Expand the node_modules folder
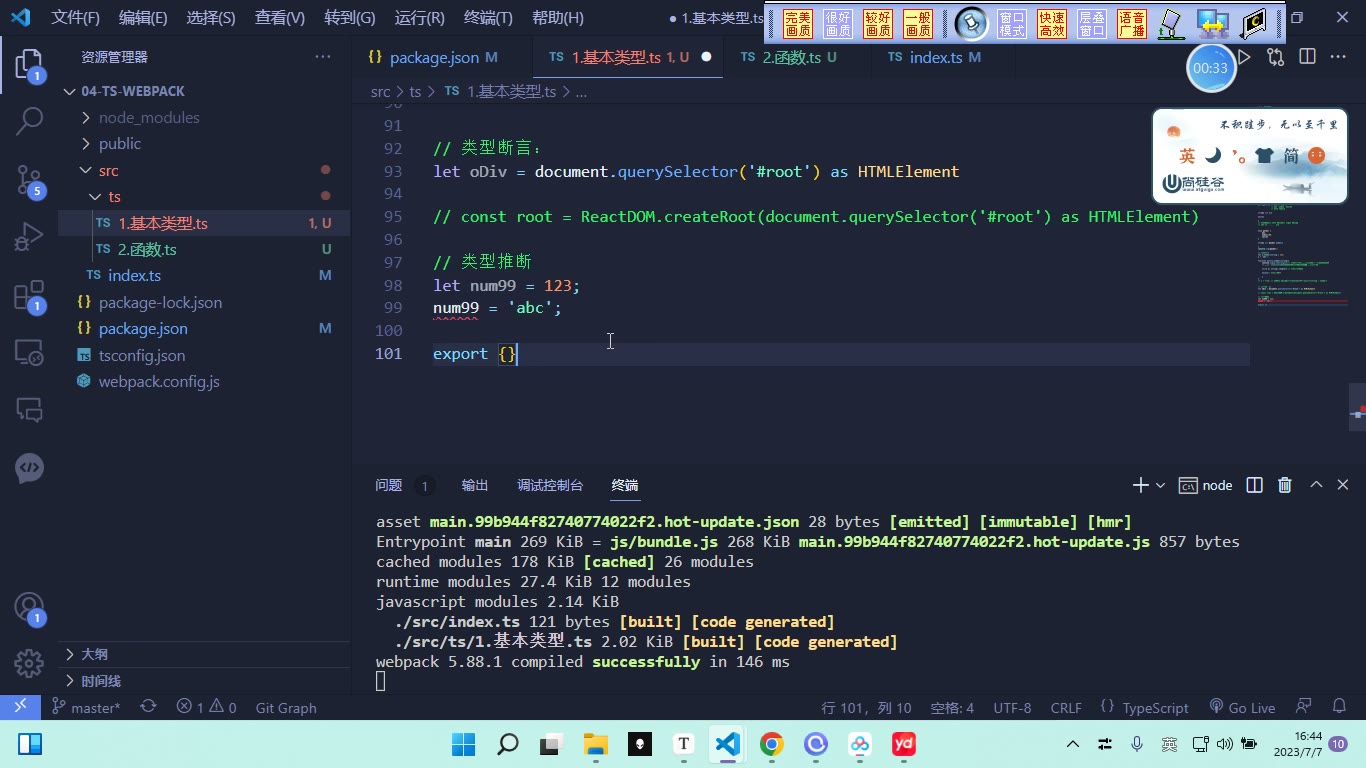1366x768 pixels. tap(204, 117)
